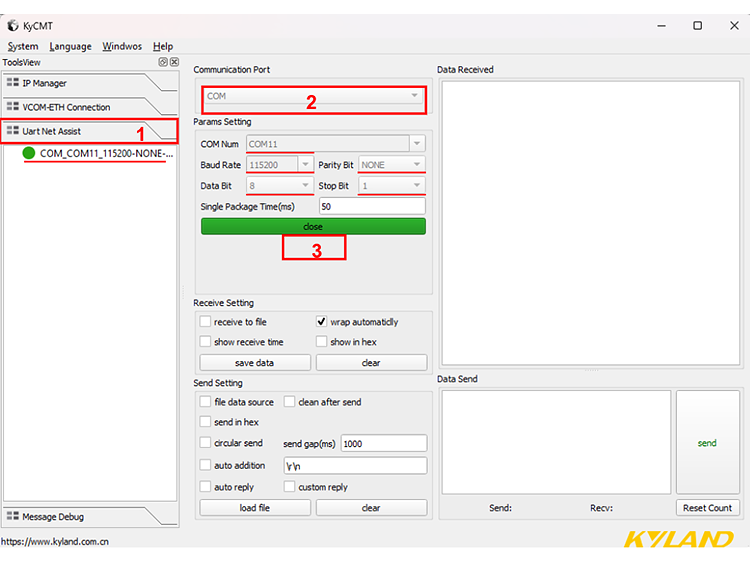Open the Data Bit dropdown
Screen dimensions: 750x563
click(x=280, y=186)
